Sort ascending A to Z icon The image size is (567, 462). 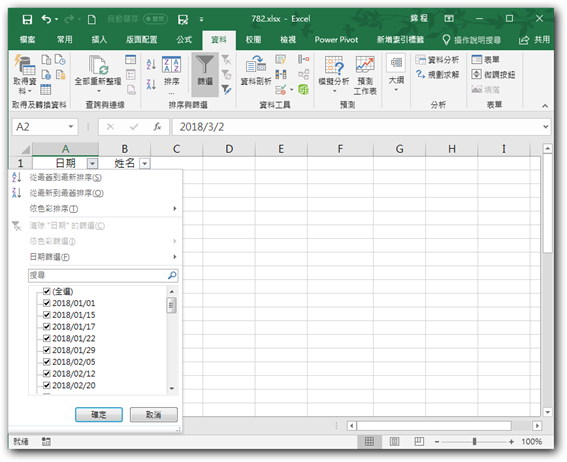(151, 64)
